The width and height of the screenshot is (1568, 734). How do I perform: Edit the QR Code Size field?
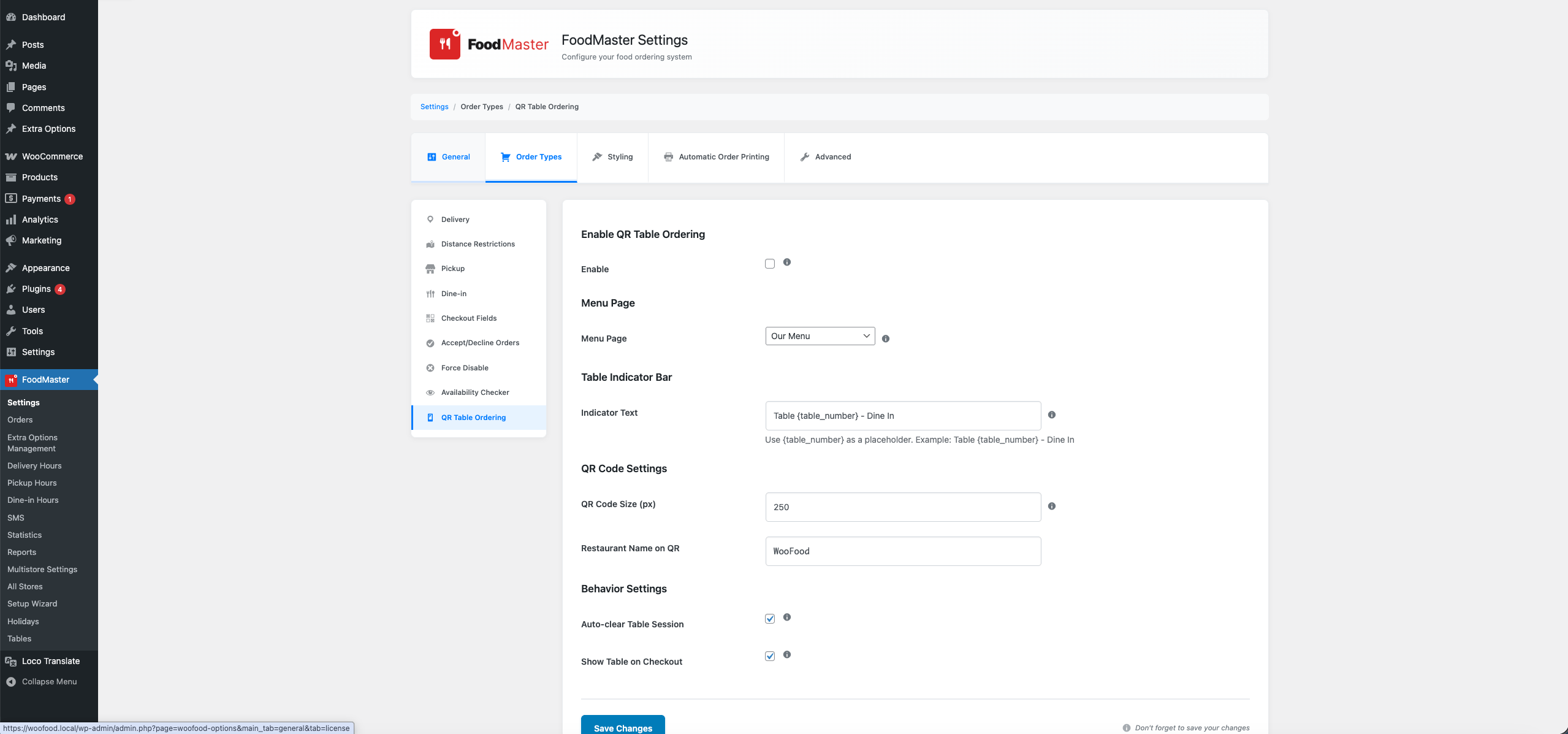[x=902, y=507]
